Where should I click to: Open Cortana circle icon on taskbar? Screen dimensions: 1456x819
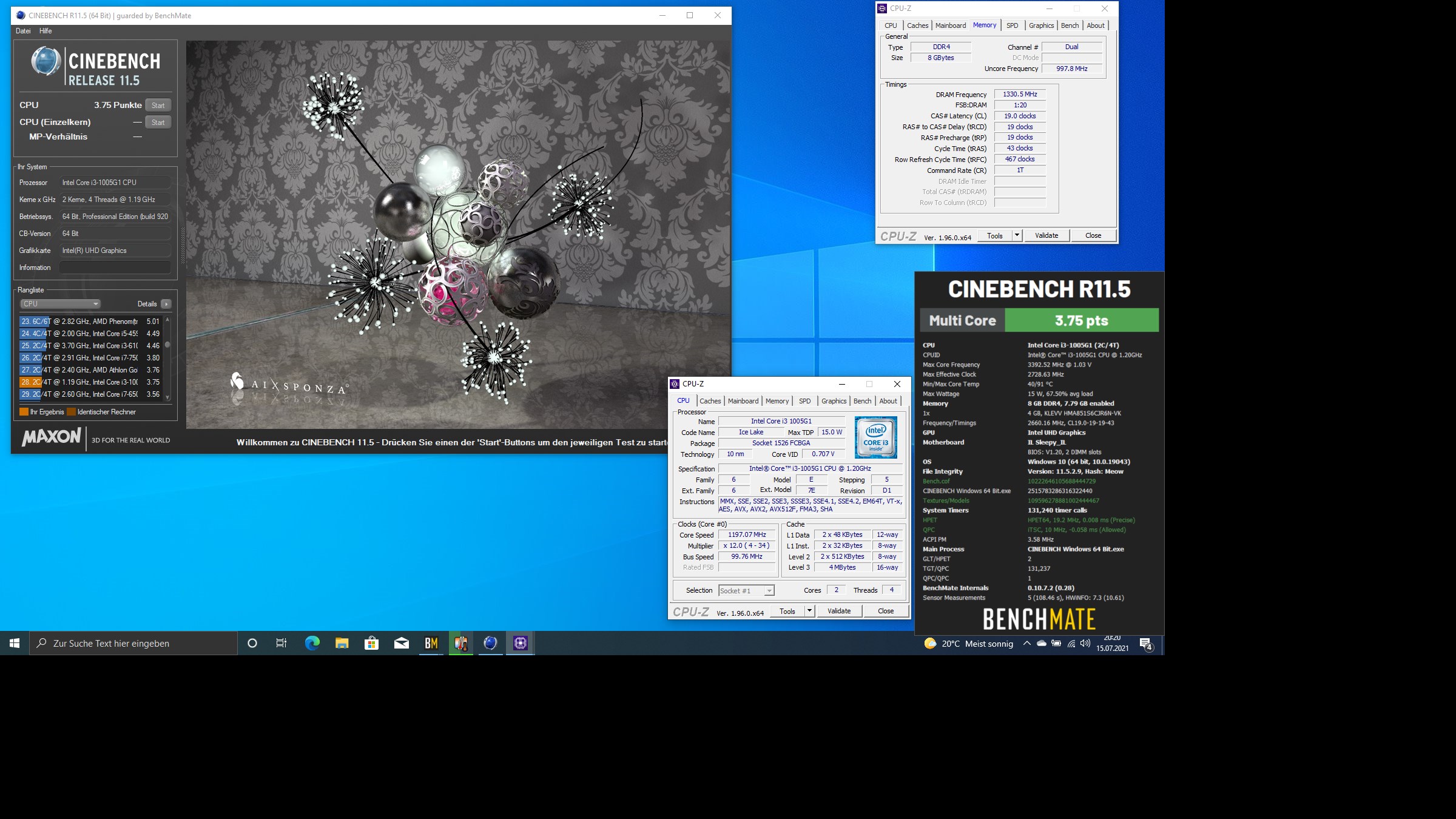pos(252,643)
